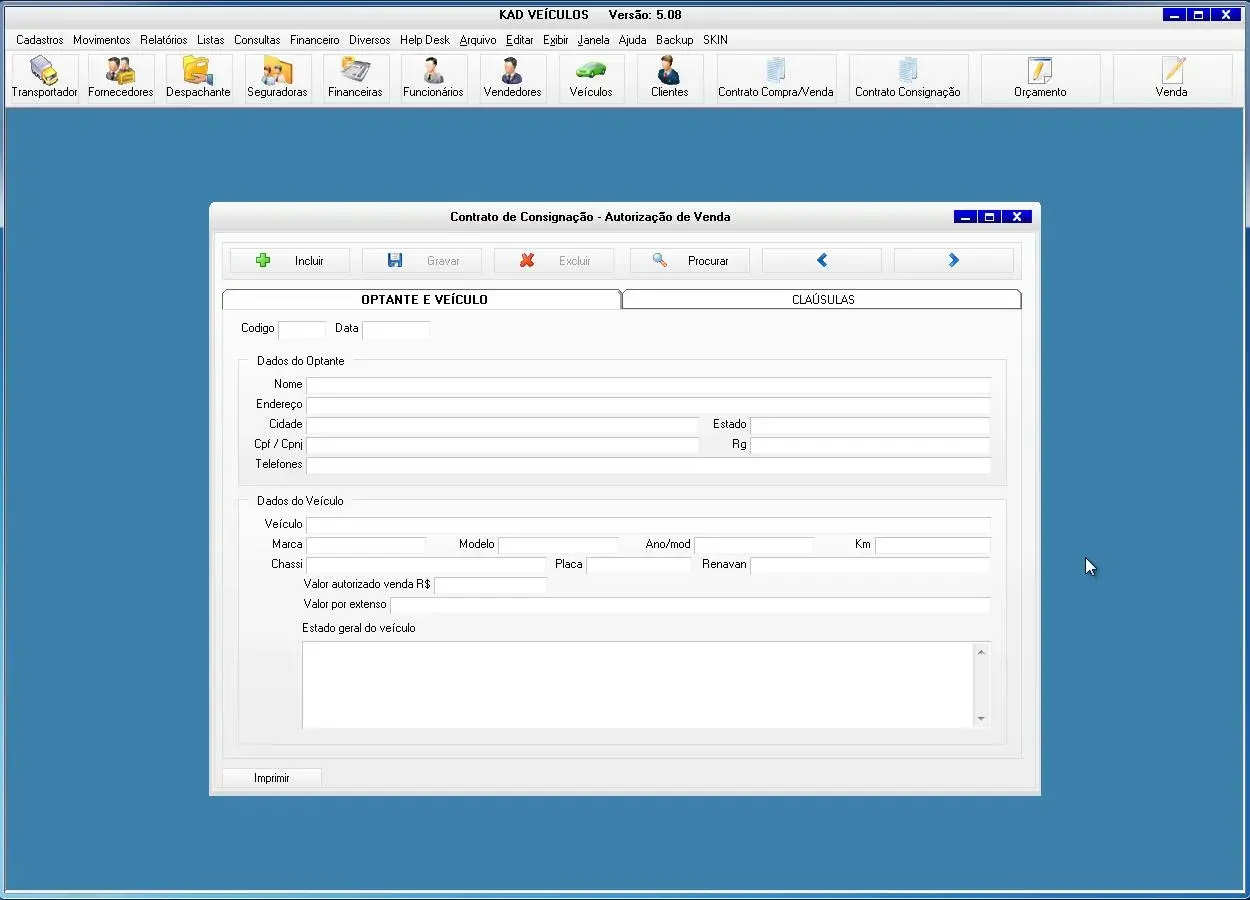Click the Nome input field
1250x900 pixels.
(x=648, y=385)
